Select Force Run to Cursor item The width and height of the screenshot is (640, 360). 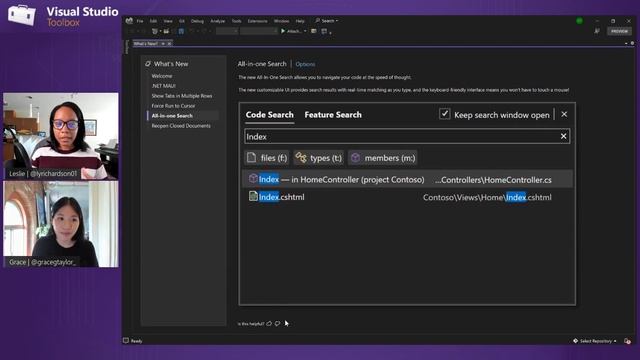173,106
